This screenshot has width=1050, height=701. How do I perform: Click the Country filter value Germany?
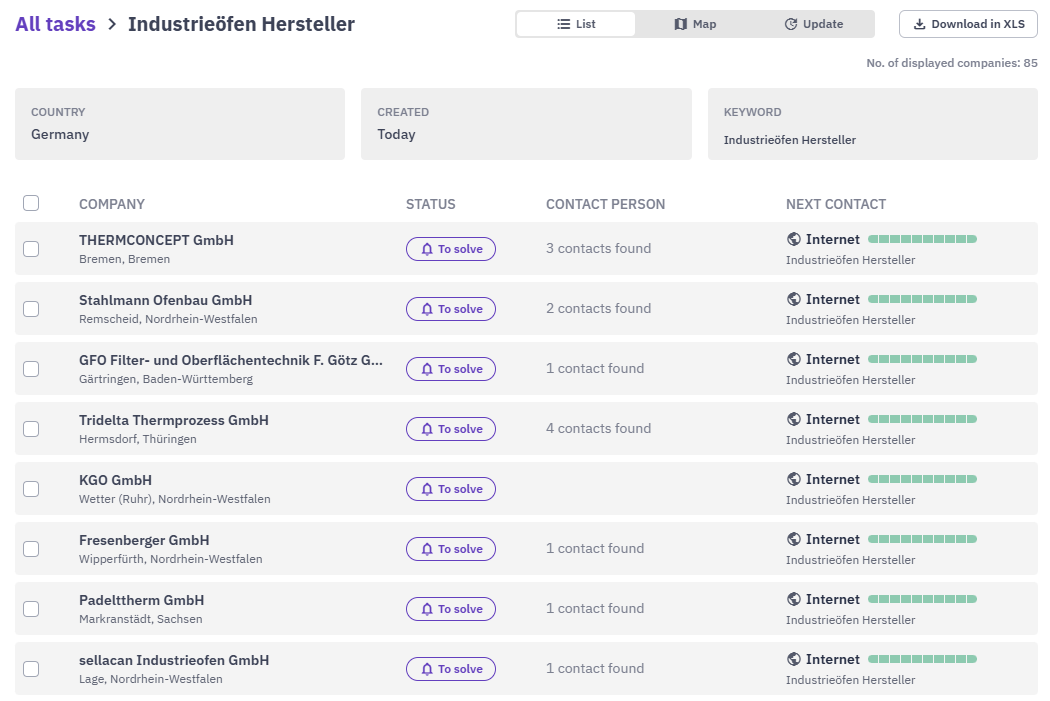(x=60, y=135)
